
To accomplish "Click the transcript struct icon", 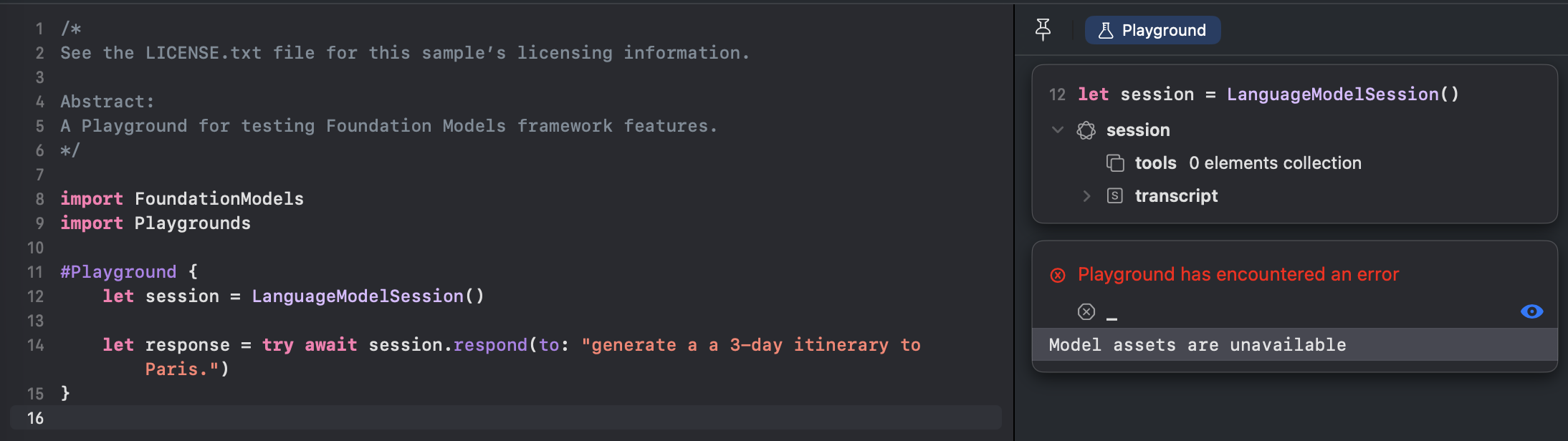I will pyautogui.click(x=1115, y=196).
